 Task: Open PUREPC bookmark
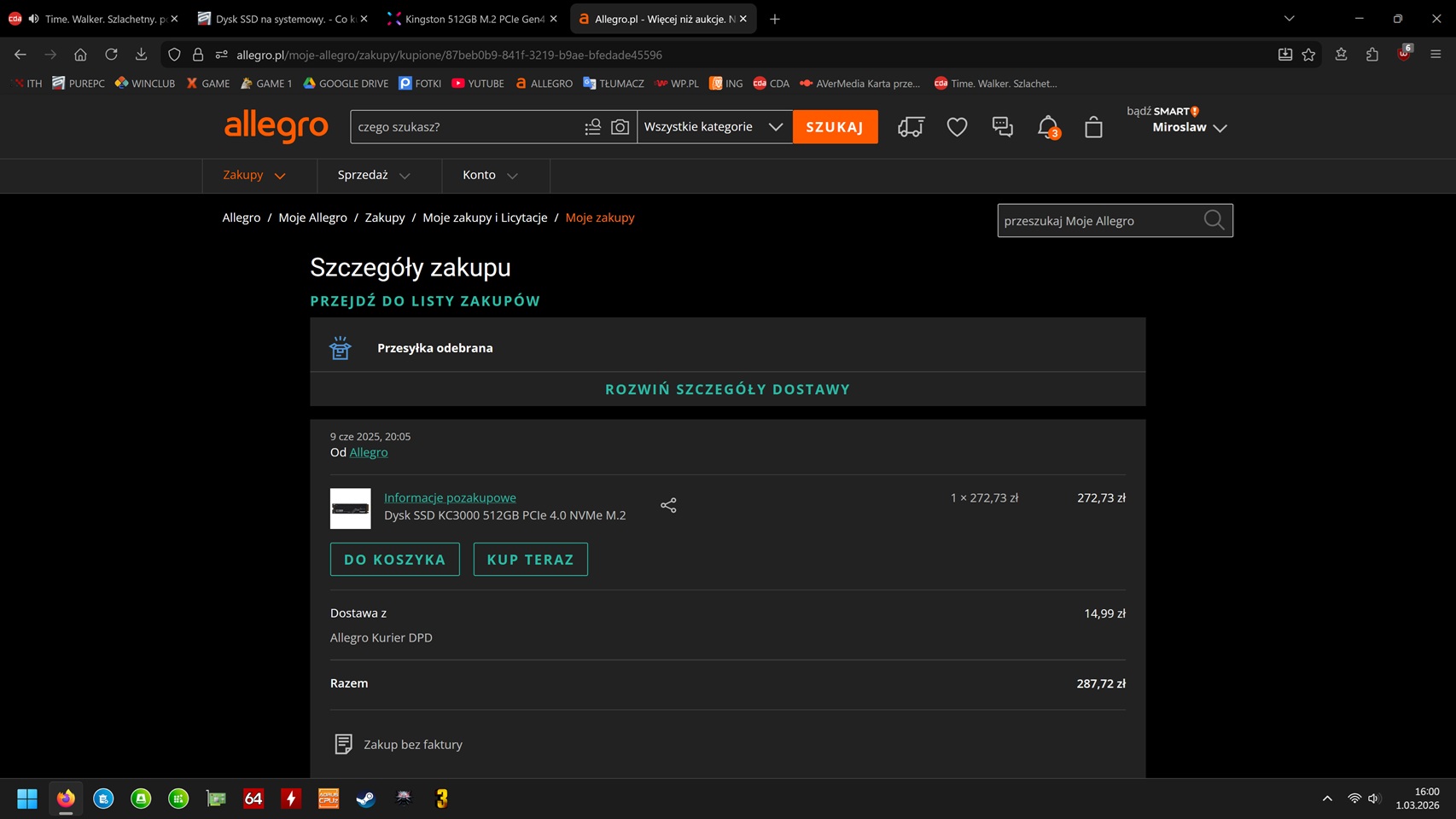79,84
